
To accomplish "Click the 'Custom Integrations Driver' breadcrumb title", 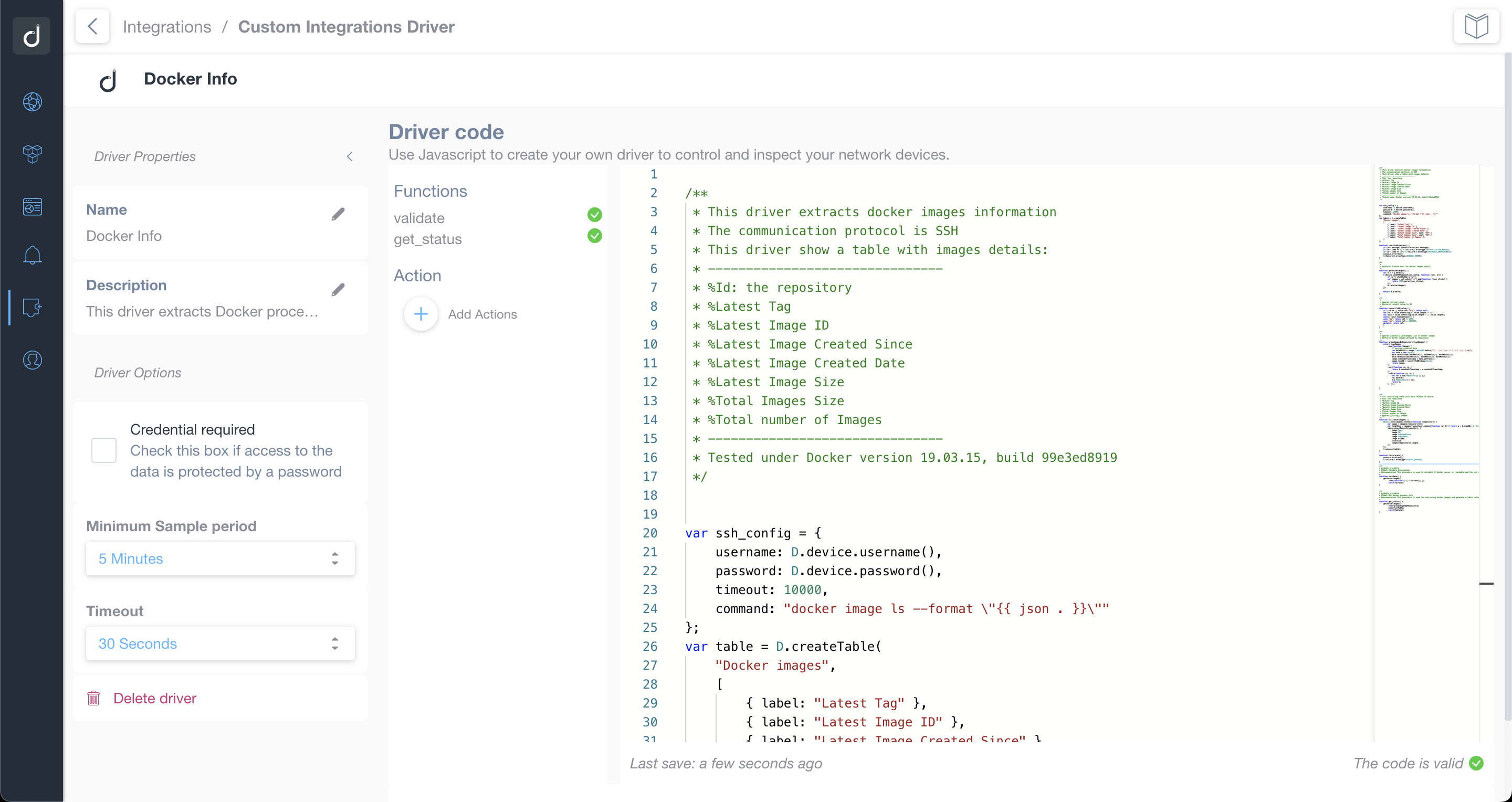I will coord(346,26).
